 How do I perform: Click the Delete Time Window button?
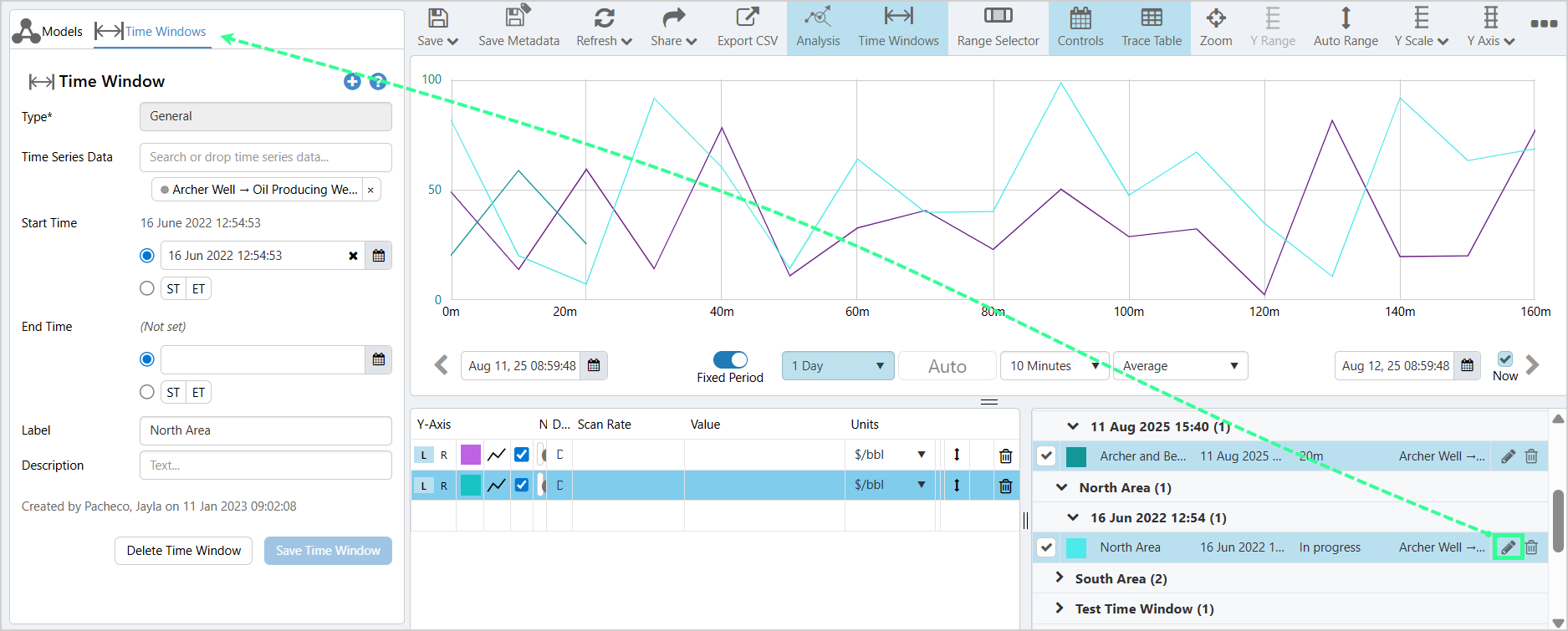(x=183, y=551)
